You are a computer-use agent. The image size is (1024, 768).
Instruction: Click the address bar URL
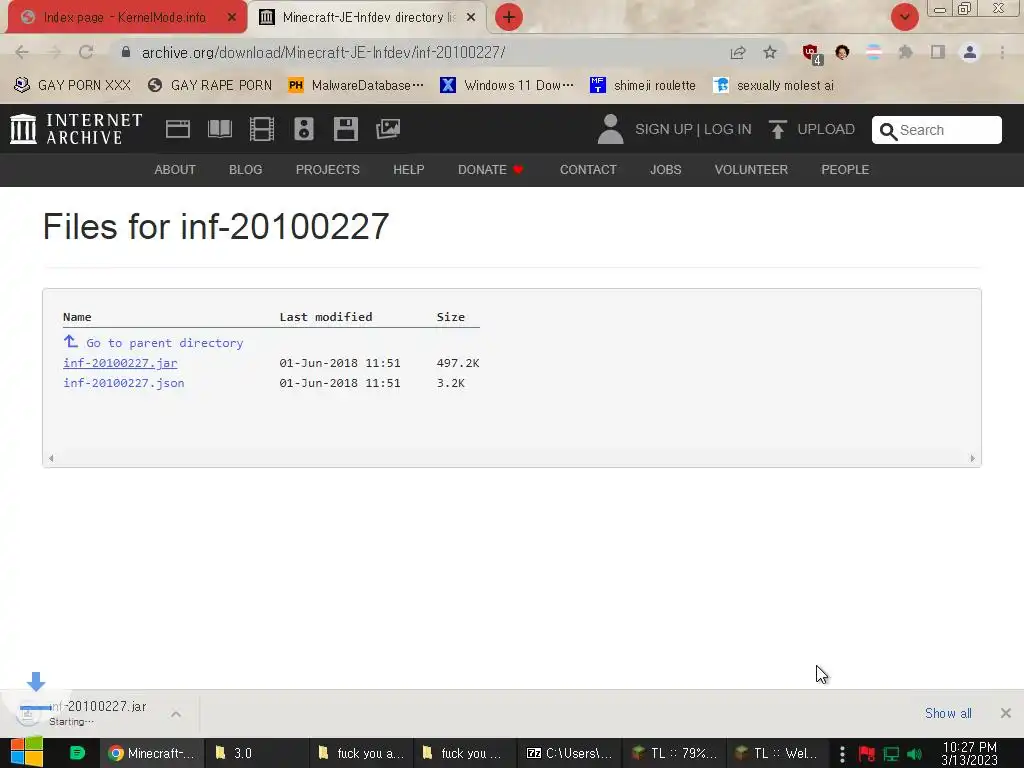(x=323, y=52)
